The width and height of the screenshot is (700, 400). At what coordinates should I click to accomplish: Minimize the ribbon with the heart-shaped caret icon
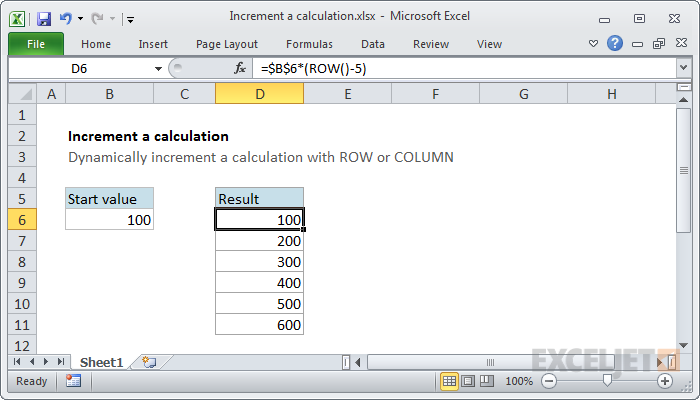click(593, 44)
